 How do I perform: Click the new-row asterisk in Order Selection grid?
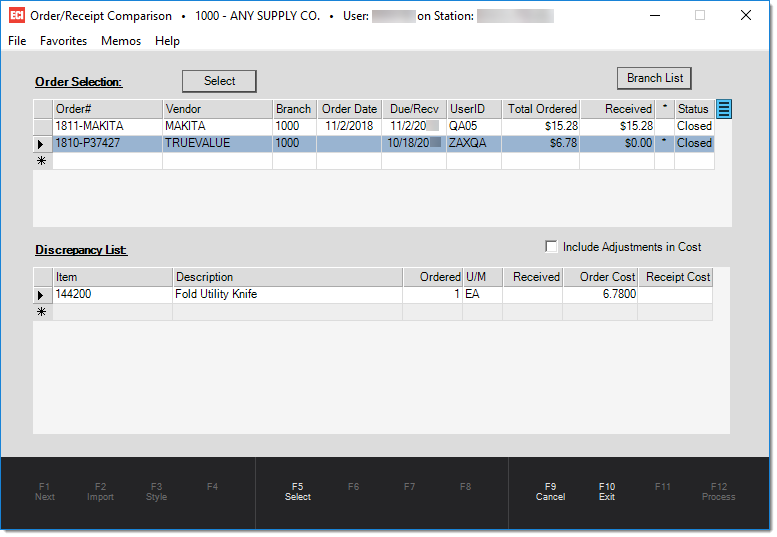click(x=42, y=161)
